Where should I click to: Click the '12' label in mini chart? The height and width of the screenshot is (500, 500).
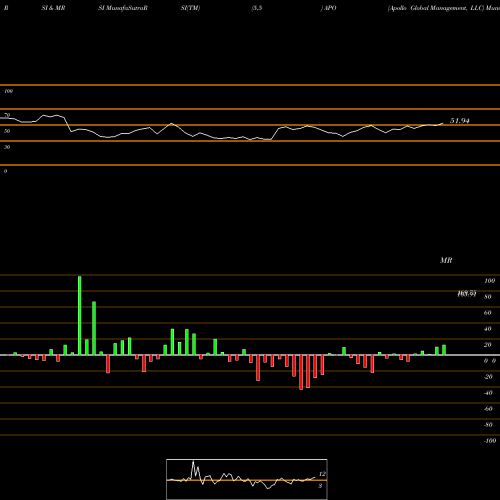322,474
